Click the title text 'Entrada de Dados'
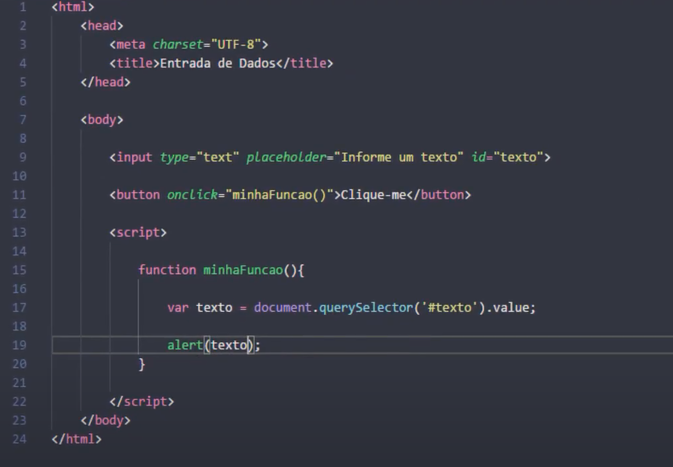This screenshot has height=467, width=673. pos(217,64)
